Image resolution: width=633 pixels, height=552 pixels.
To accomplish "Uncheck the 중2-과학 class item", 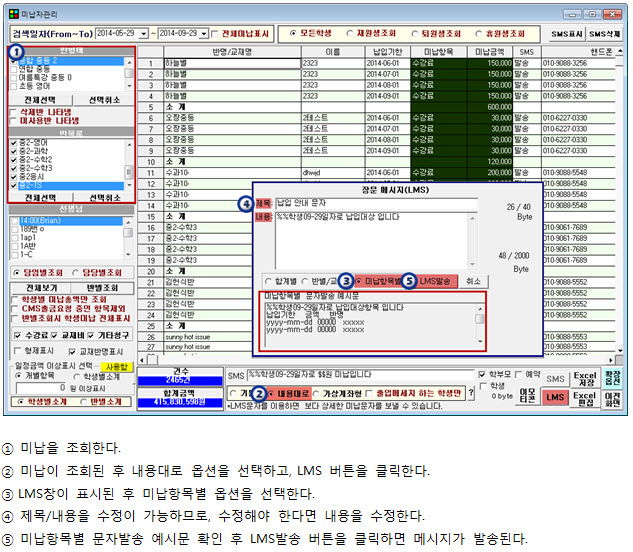I will click(x=14, y=151).
